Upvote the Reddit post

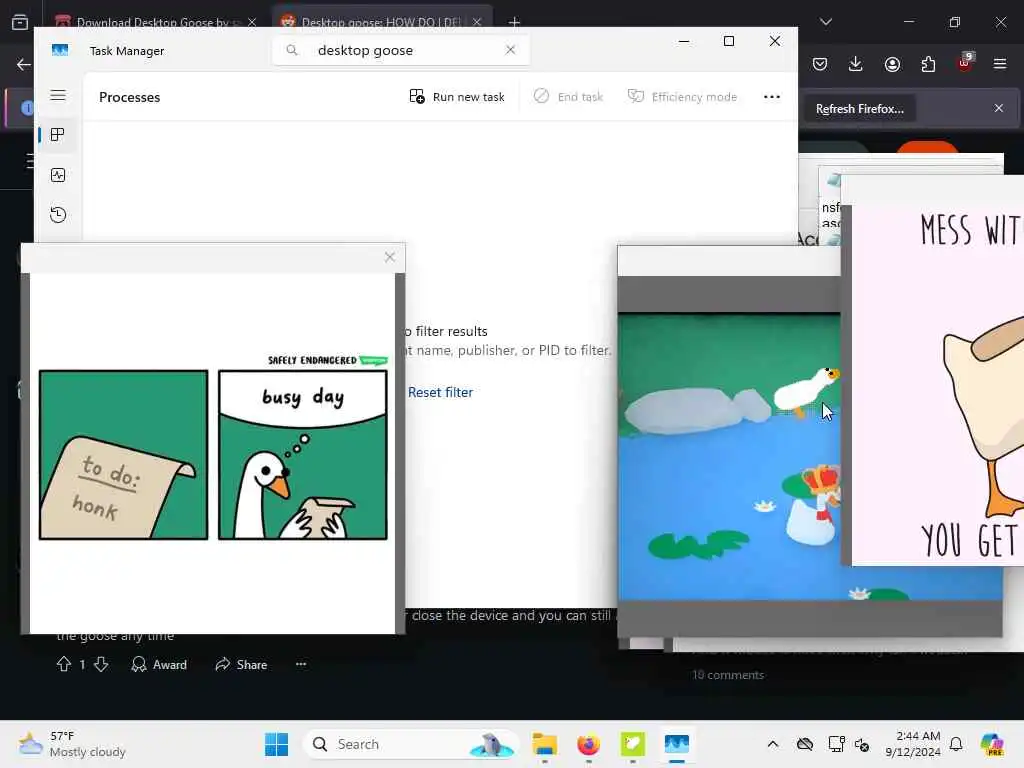point(63,664)
